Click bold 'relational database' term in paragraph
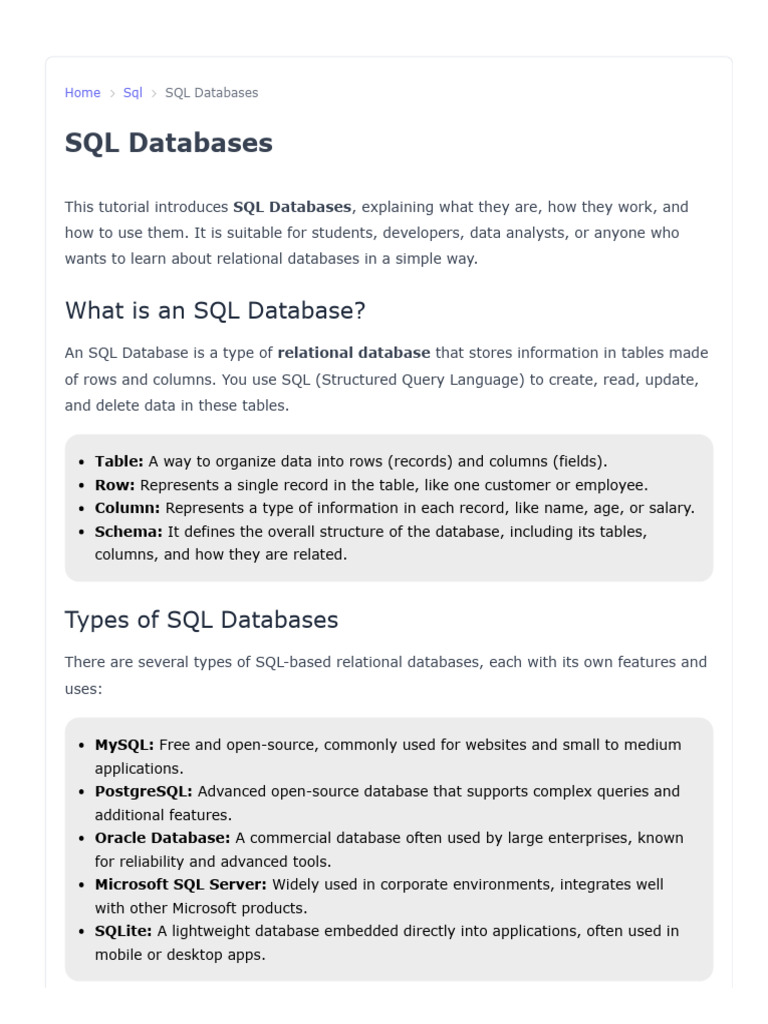The width and height of the screenshot is (768, 1024). coord(354,353)
